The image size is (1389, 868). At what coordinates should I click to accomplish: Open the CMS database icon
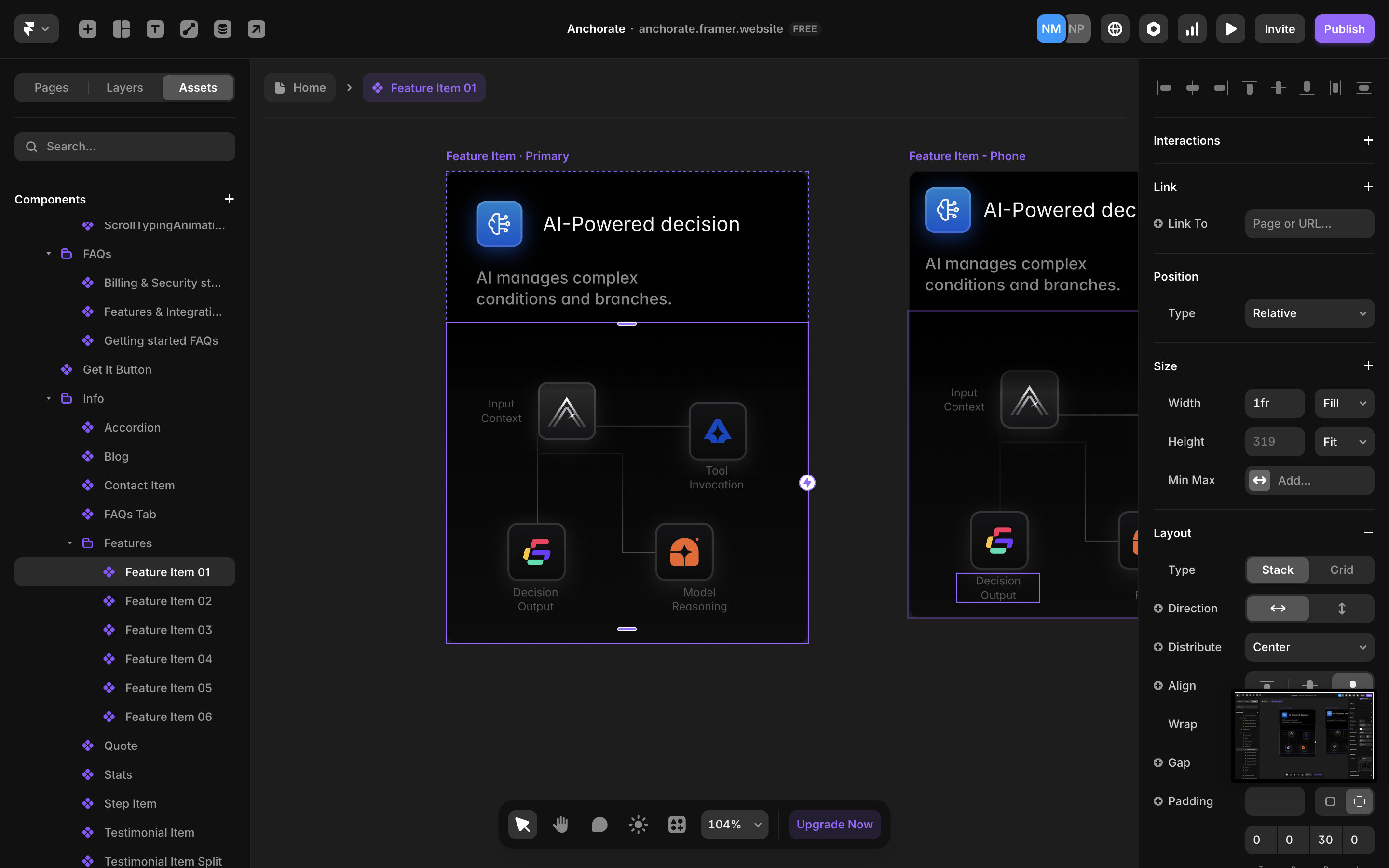[223, 29]
